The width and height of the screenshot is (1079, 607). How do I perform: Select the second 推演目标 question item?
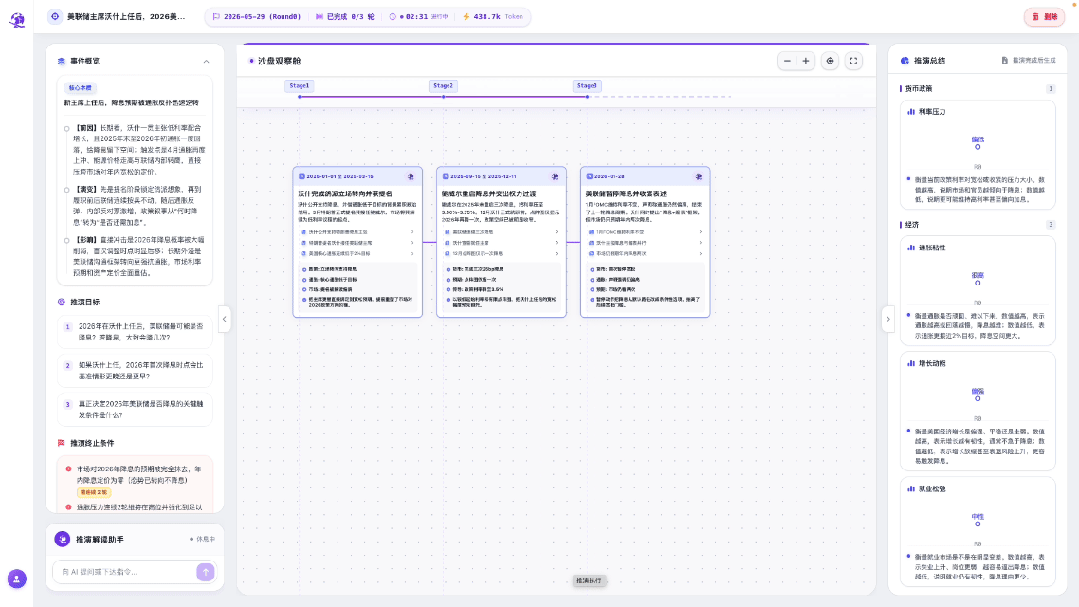tap(135, 370)
